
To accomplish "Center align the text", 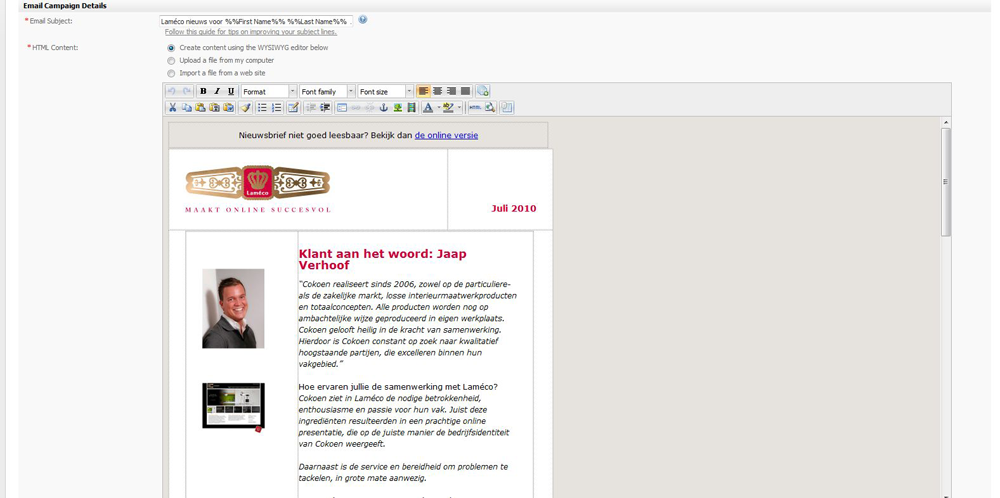I will (437, 91).
